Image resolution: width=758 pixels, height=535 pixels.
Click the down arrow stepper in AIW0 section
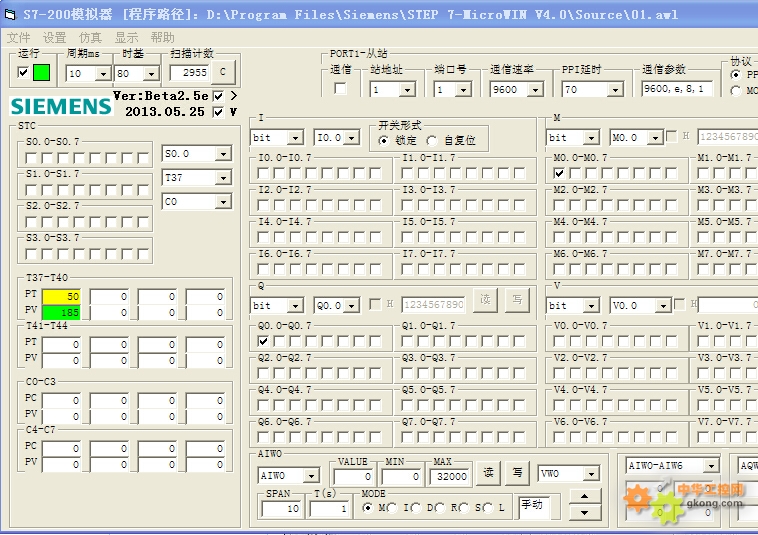tap(584, 512)
